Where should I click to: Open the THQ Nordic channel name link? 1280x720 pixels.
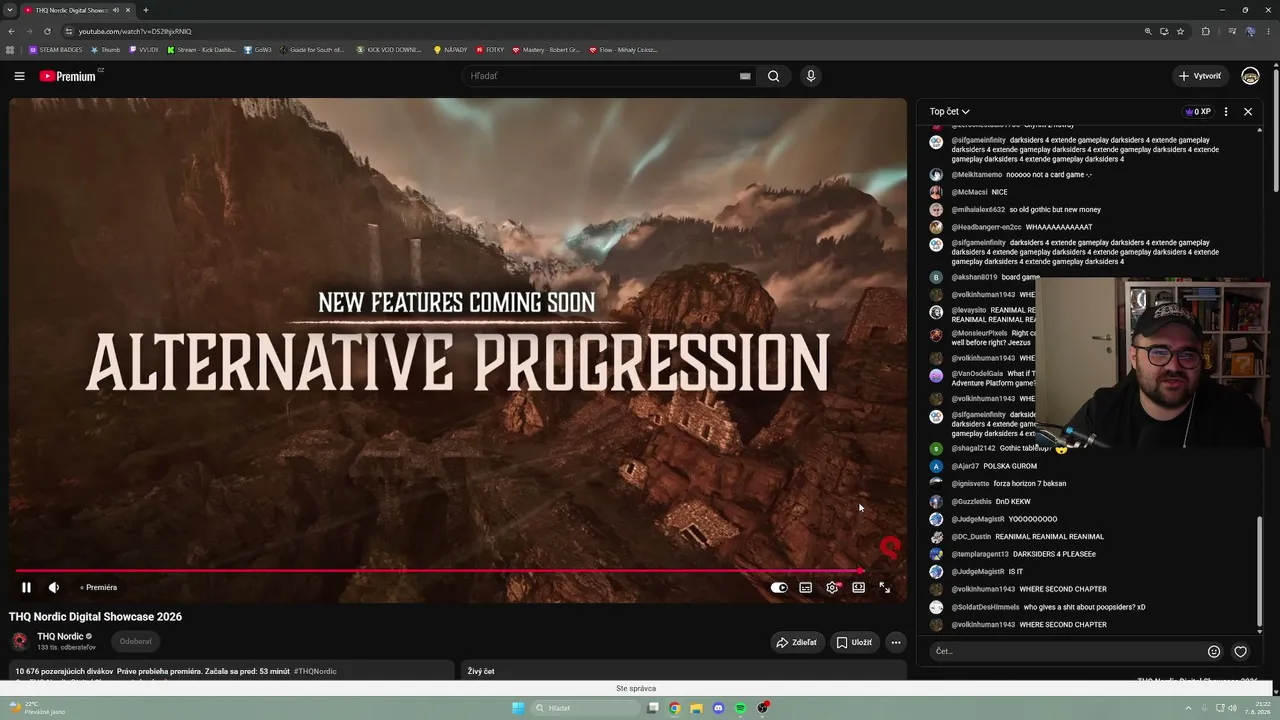pos(60,636)
